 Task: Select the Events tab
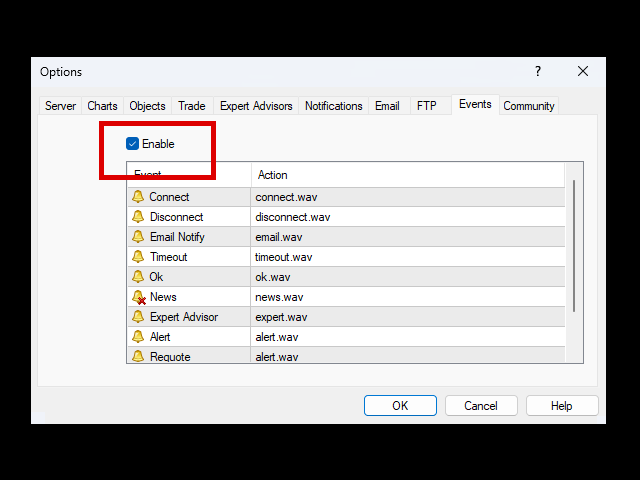pyautogui.click(x=475, y=104)
